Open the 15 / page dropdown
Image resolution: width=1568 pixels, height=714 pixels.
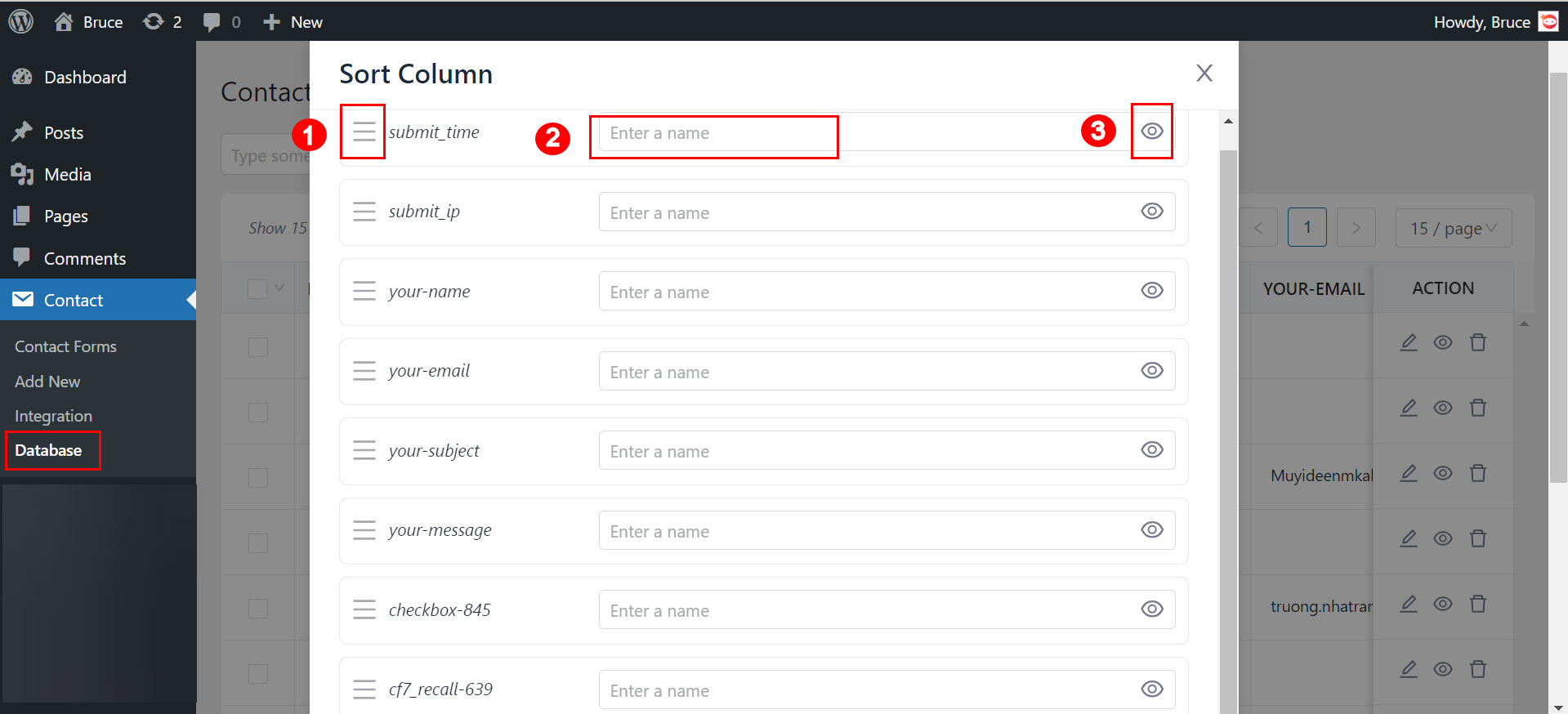pos(1453,228)
